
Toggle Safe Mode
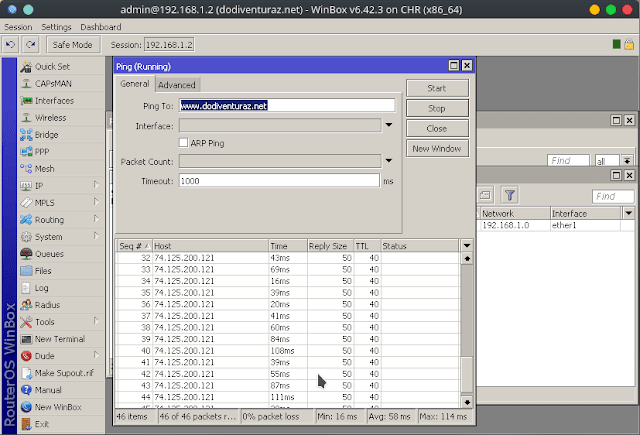[x=73, y=44]
